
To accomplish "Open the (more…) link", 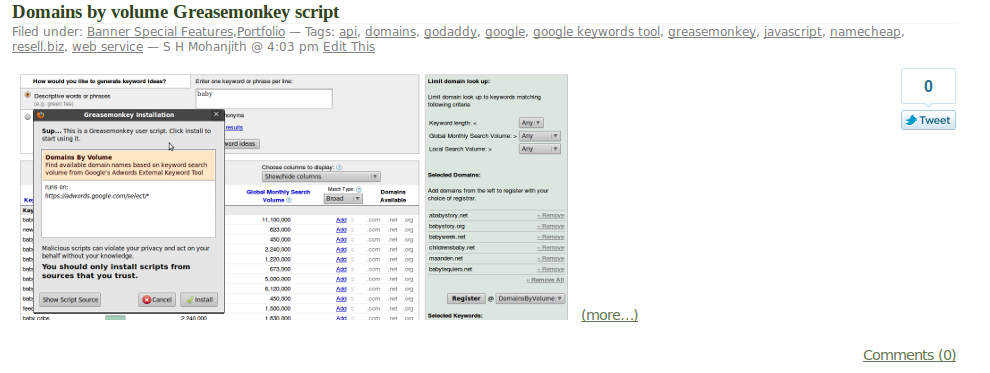I will point(609,314).
